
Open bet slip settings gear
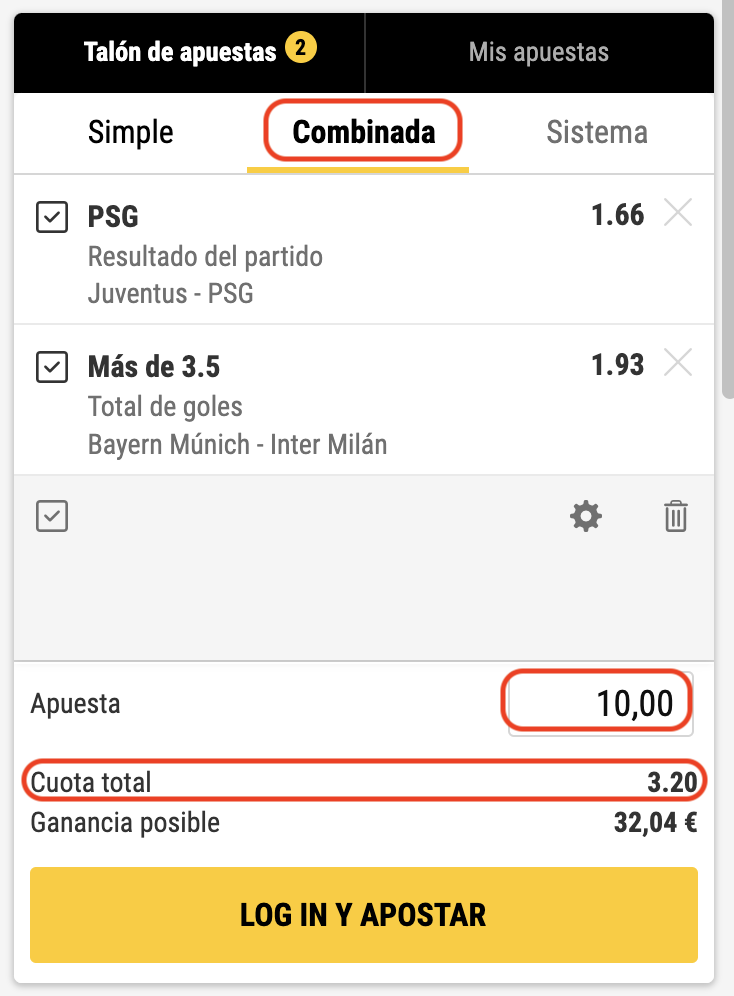point(585,516)
